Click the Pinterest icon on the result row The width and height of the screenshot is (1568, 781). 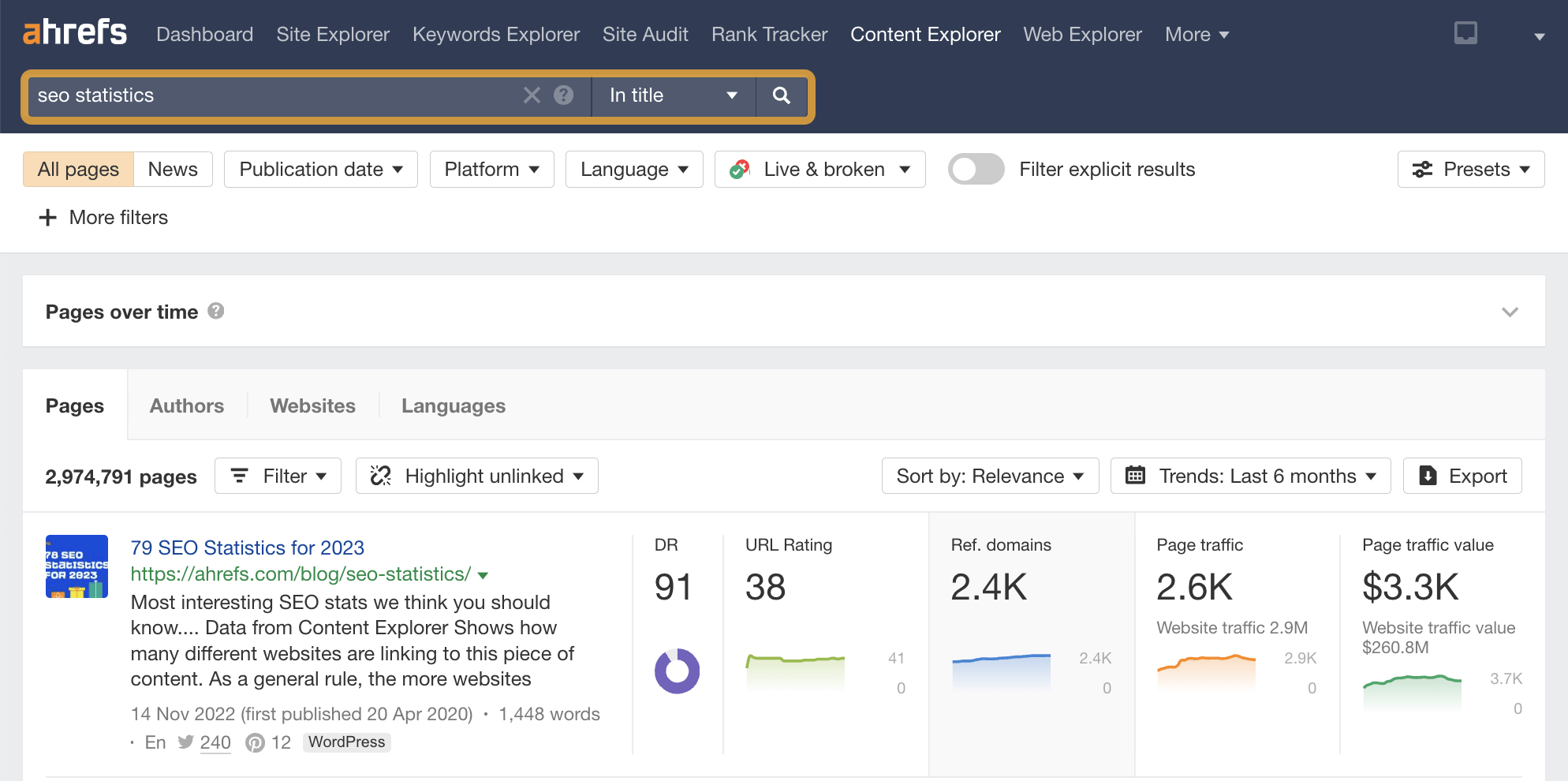(255, 742)
